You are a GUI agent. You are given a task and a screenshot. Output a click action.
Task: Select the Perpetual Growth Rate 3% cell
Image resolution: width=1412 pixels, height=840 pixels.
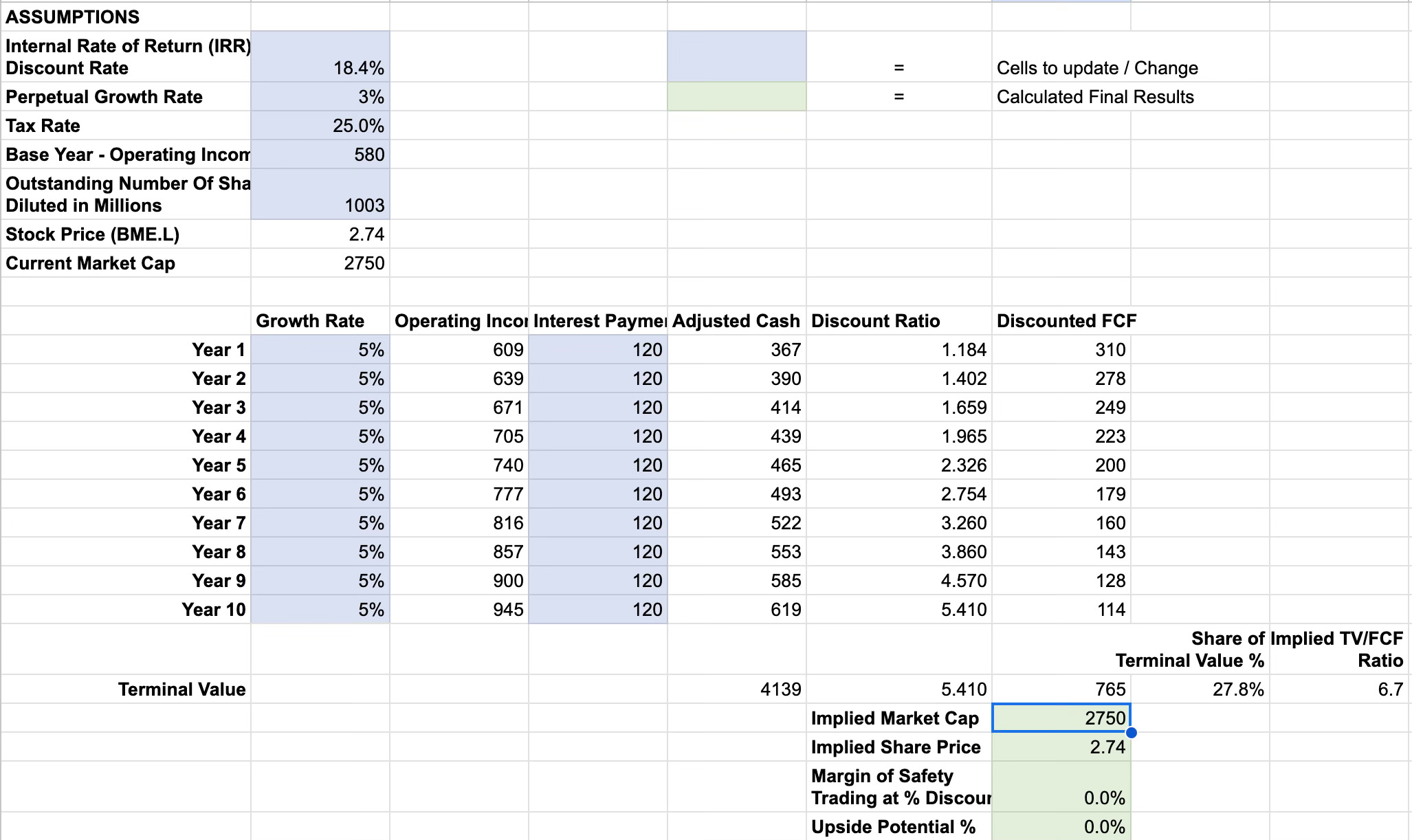320,97
